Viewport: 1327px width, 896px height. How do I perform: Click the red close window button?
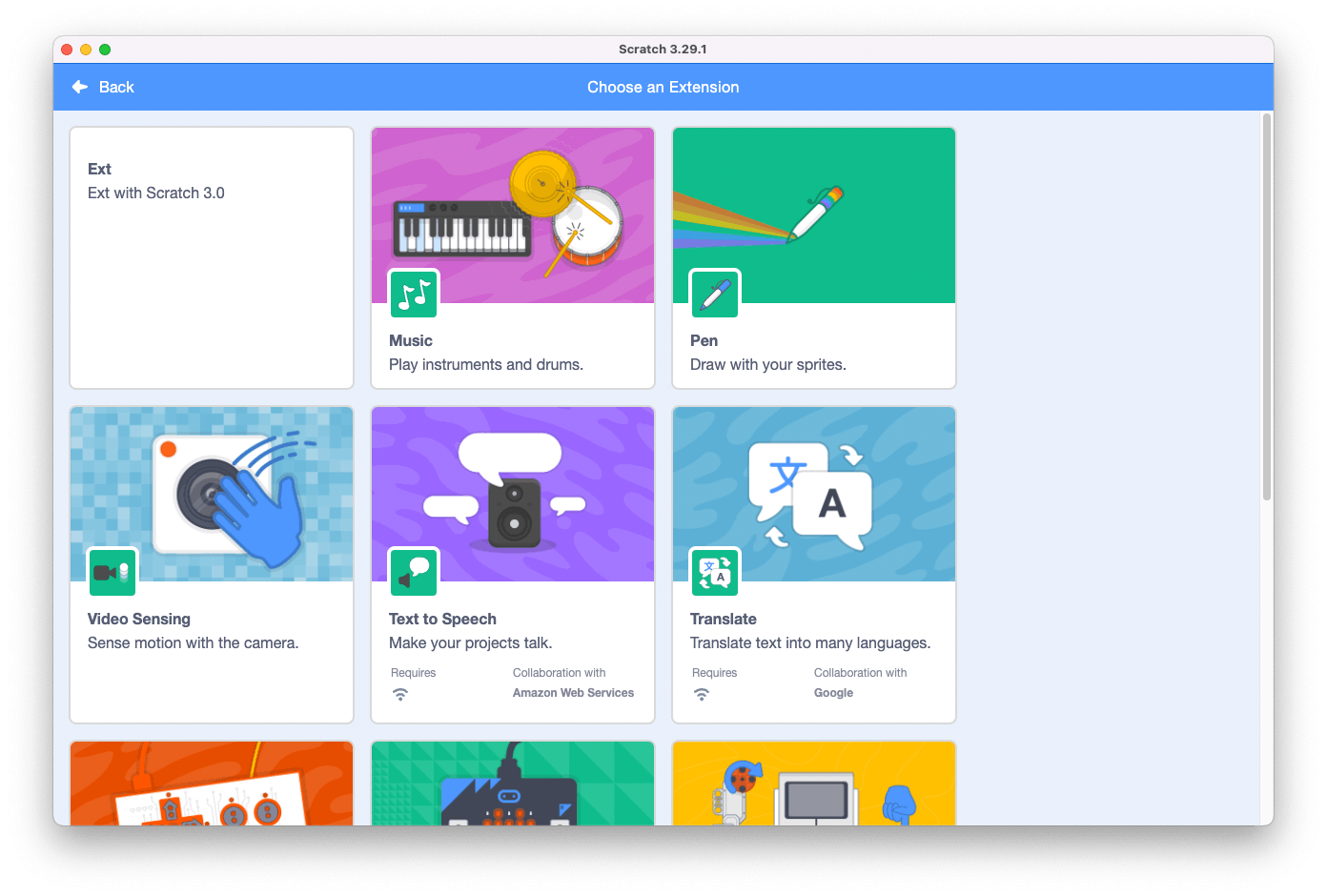pos(67,50)
